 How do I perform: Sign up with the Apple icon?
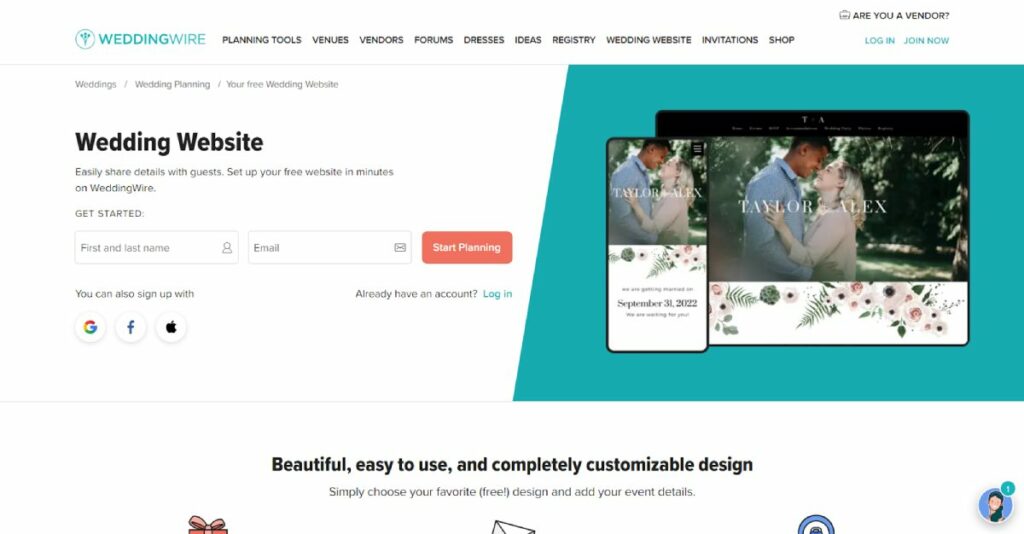(171, 327)
